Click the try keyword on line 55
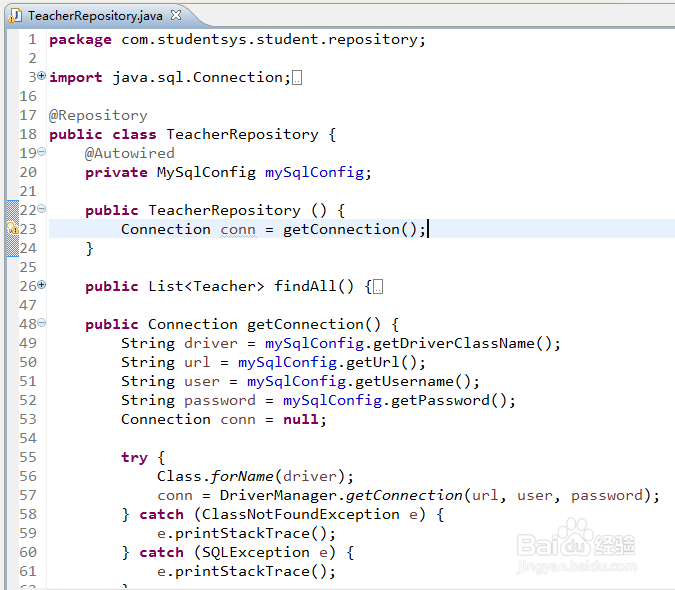The image size is (675, 590). coord(134,457)
